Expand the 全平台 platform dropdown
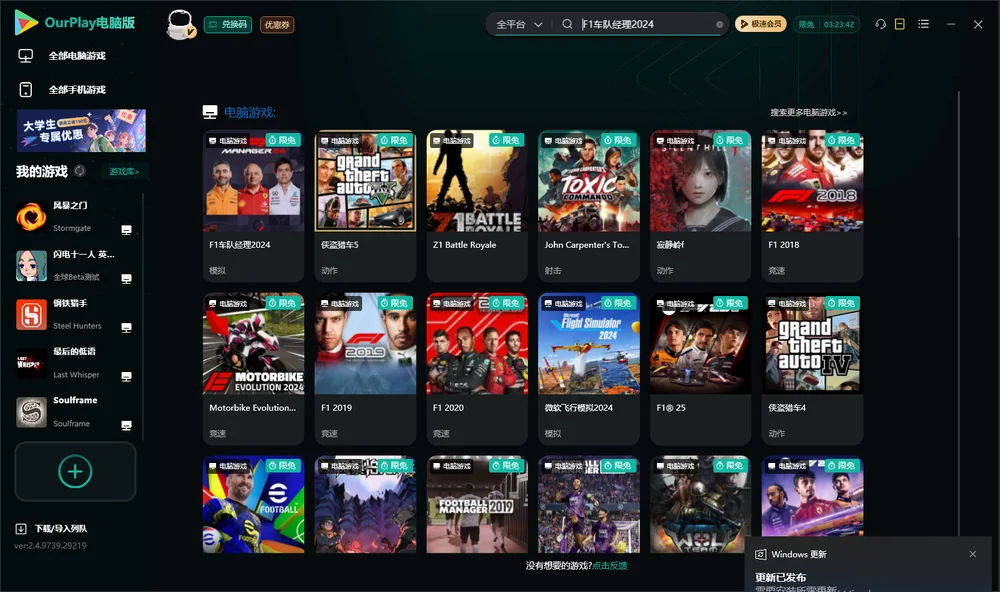 (519, 24)
